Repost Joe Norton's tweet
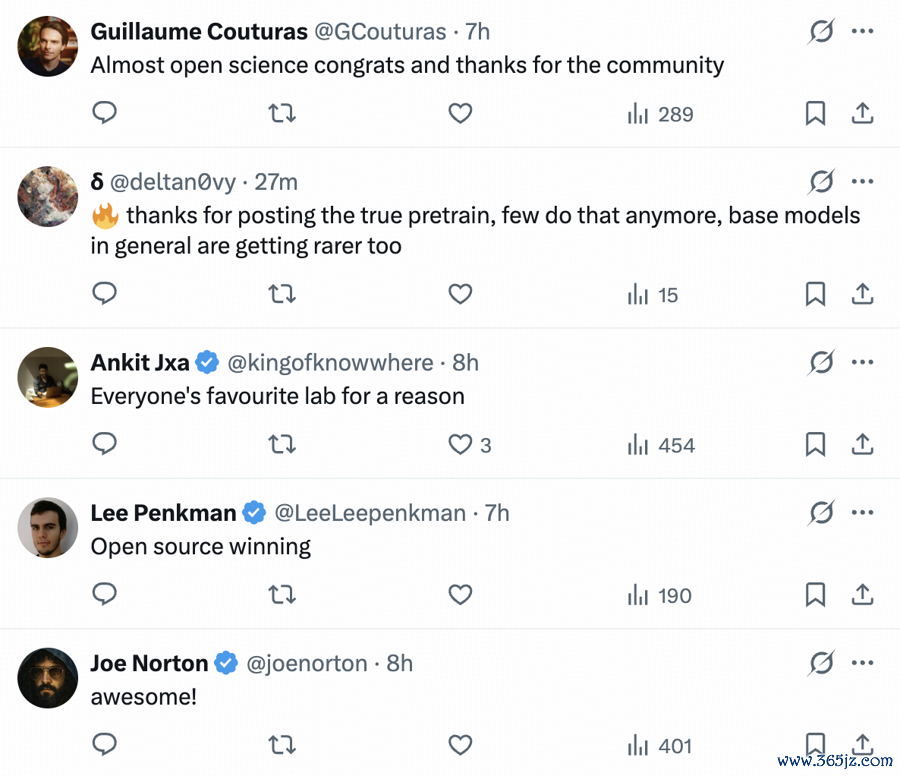The image size is (900, 776). 283,745
